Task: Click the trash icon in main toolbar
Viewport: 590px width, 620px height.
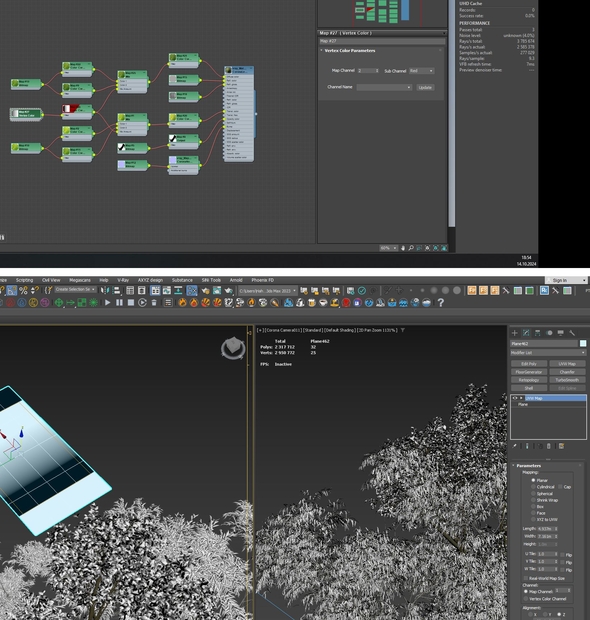Action: (154, 303)
